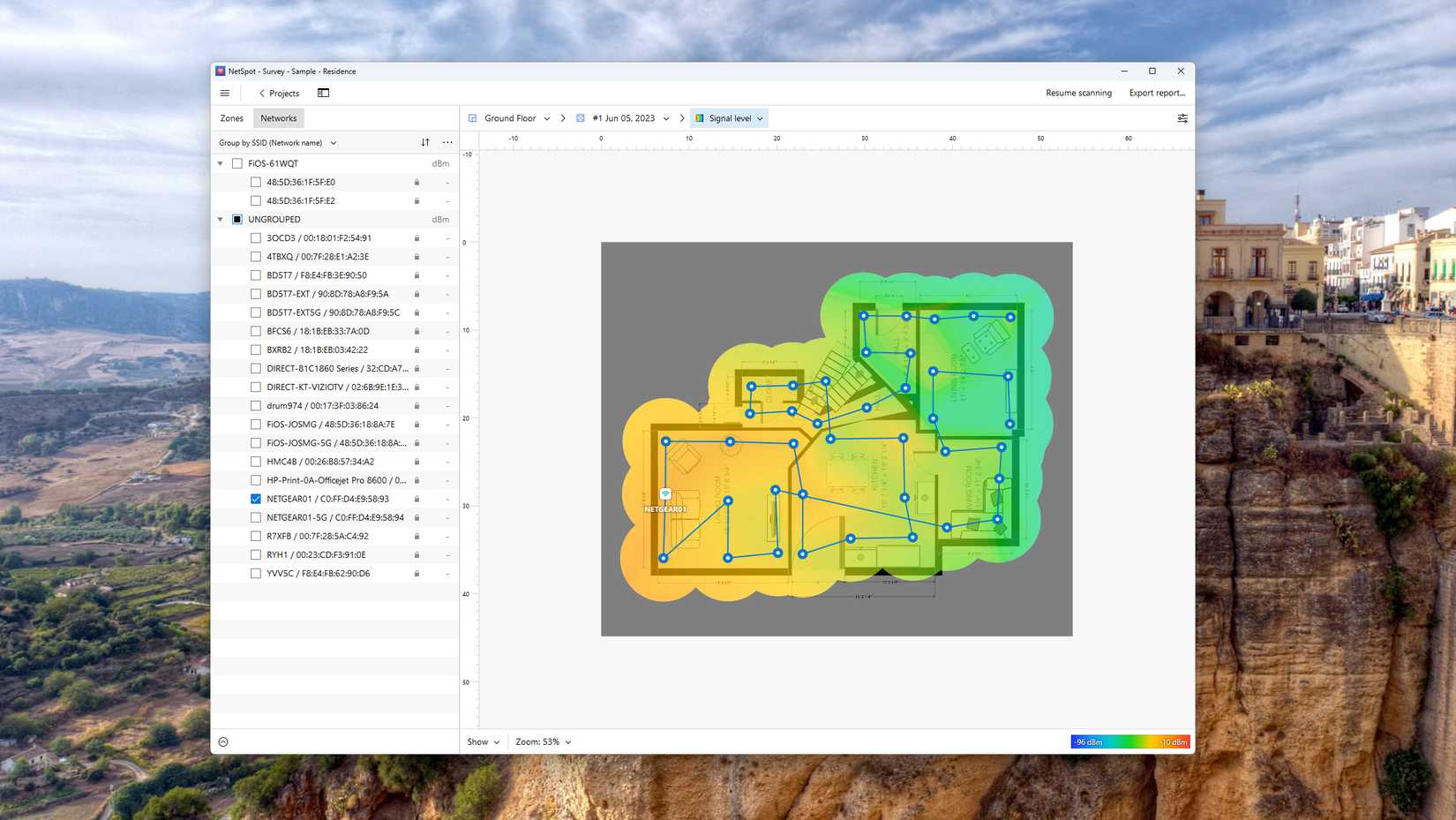Open the Signal level visualization dropdown
This screenshot has height=820, width=1456.
(x=729, y=118)
